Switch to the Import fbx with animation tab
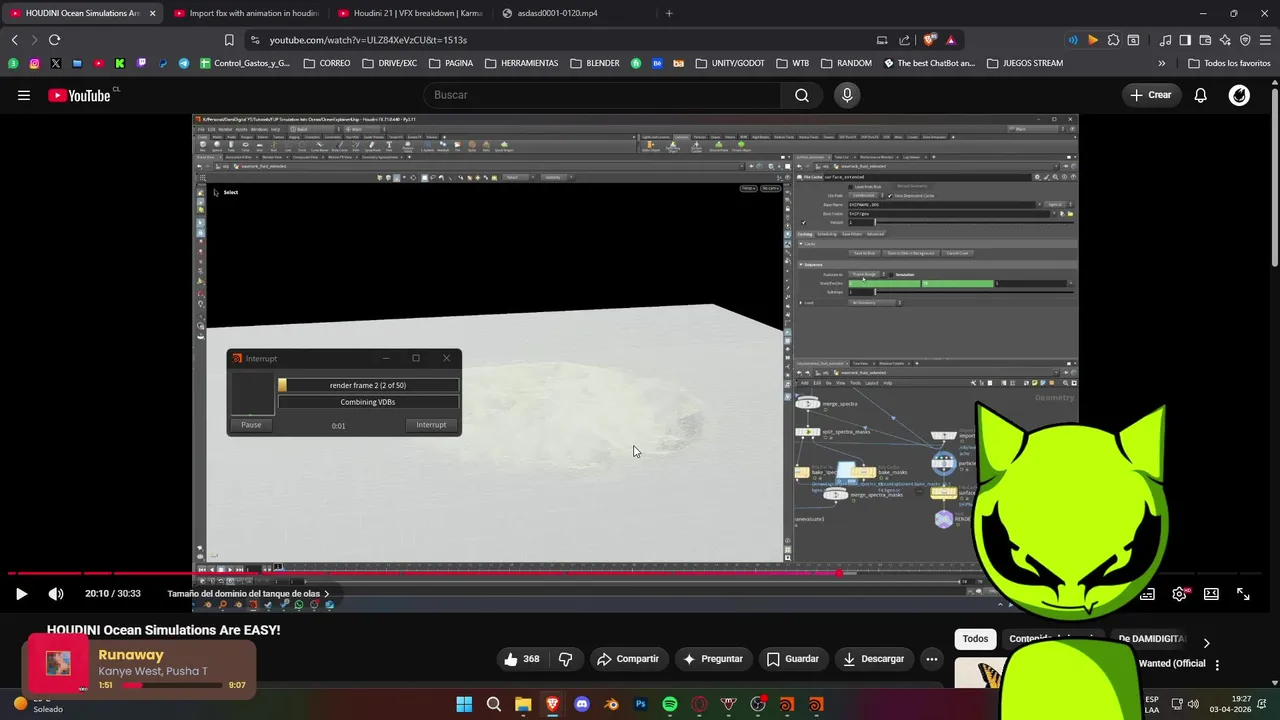The width and height of the screenshot is (1280, 720). click(x=245, y=13)
